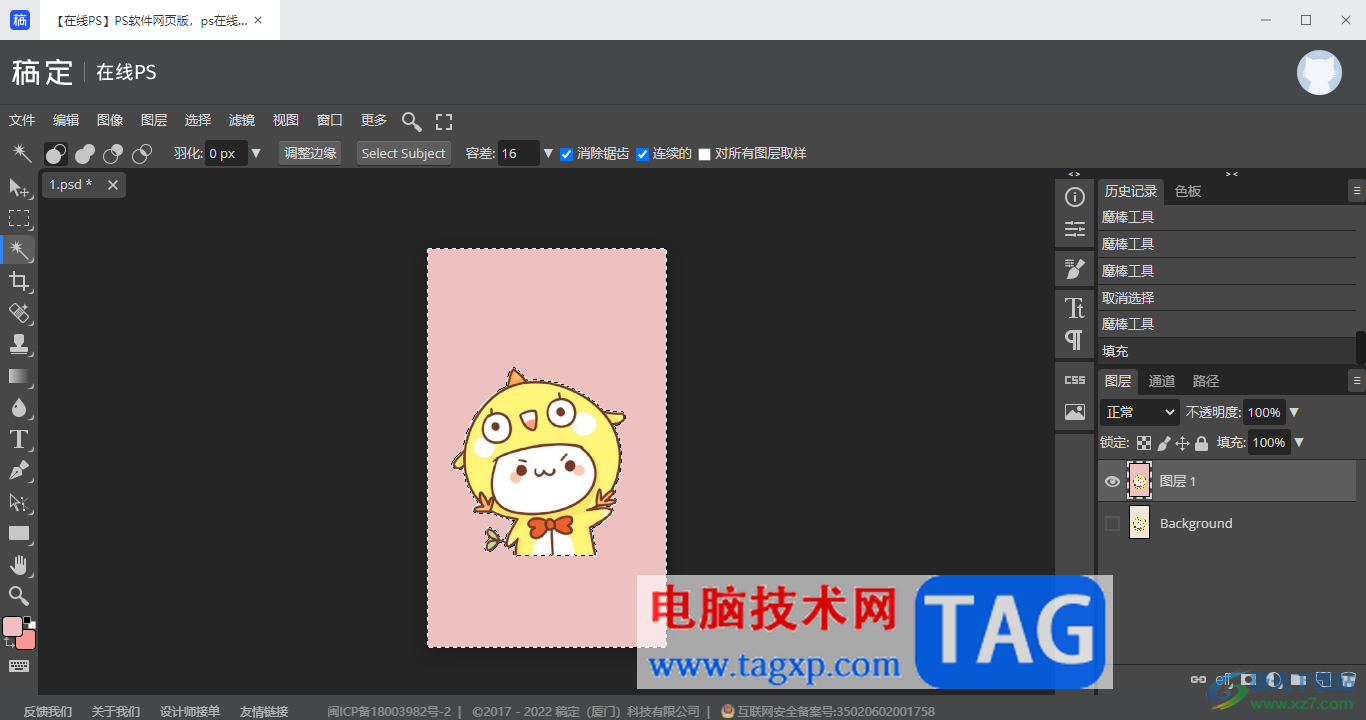1366x720 pixels.
Task: Switch to the 通道 tab
Action: click(1162, 381)
